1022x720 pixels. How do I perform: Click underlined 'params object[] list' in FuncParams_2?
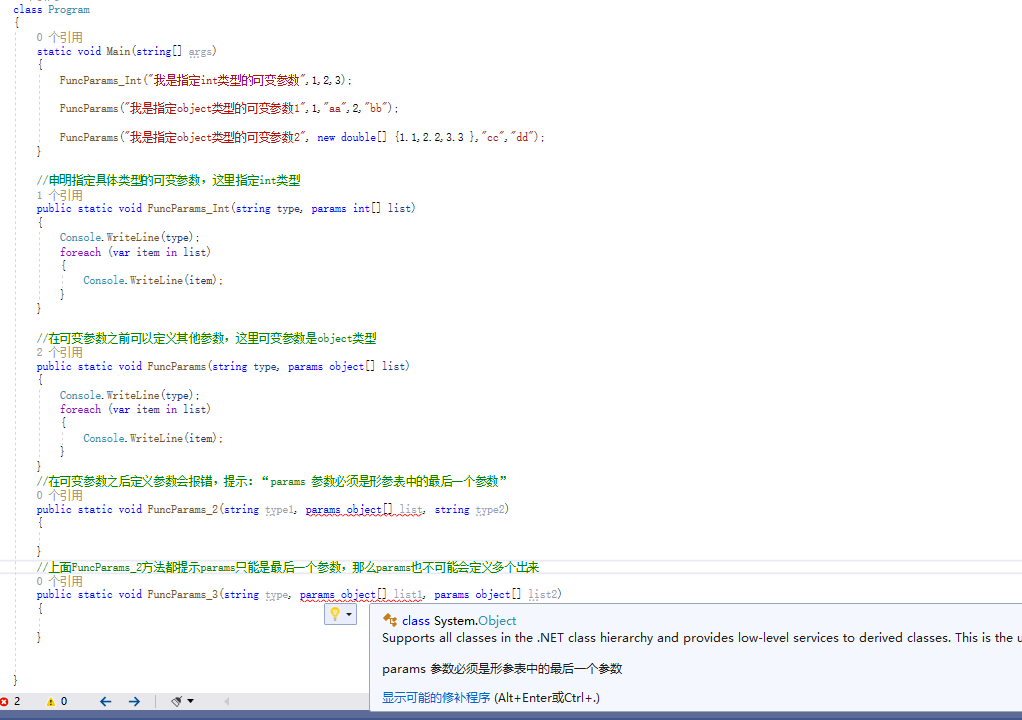coord(364,510)
